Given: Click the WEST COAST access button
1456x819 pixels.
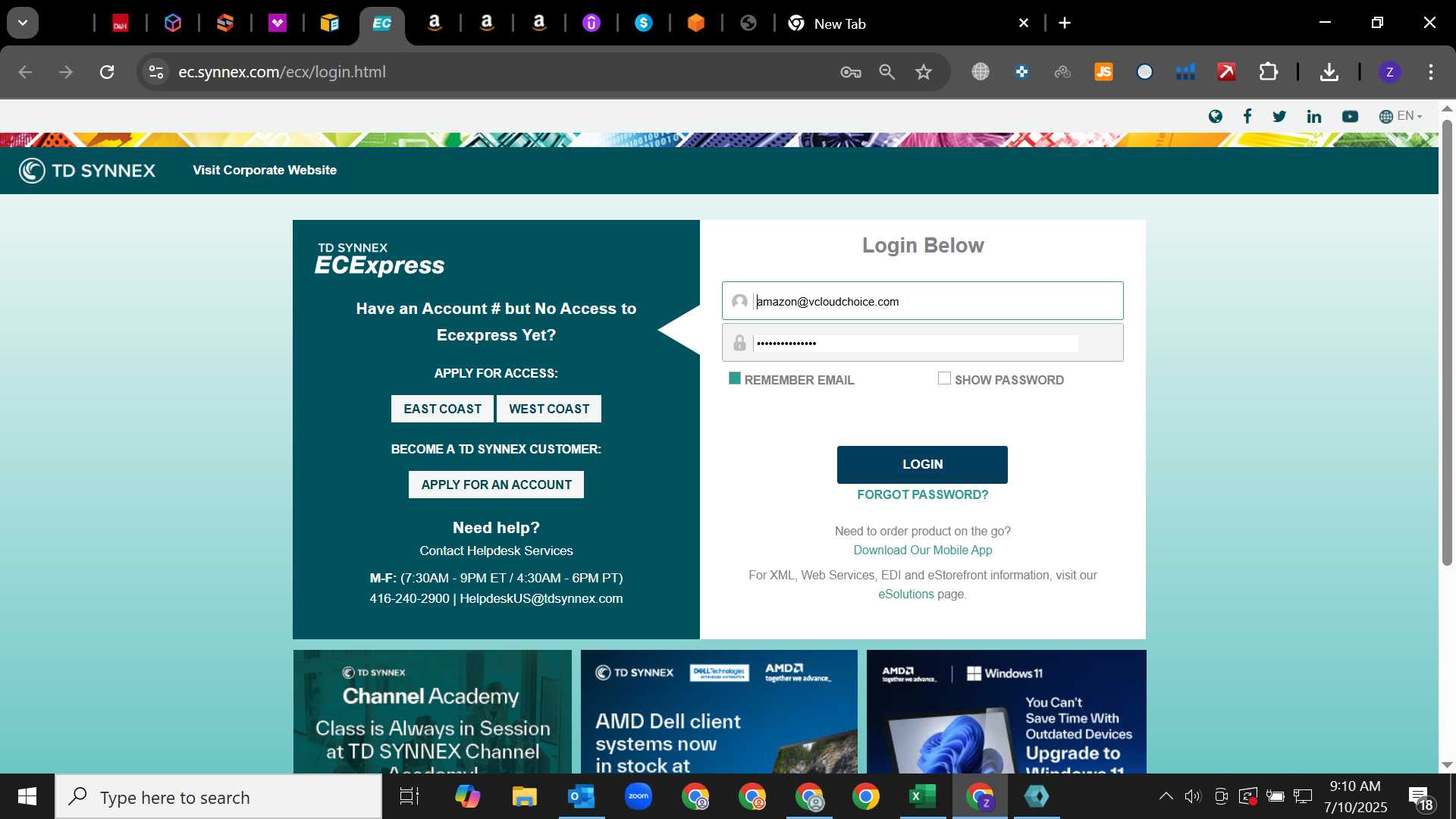Looking at the screenshot, I should coord(549,409).
